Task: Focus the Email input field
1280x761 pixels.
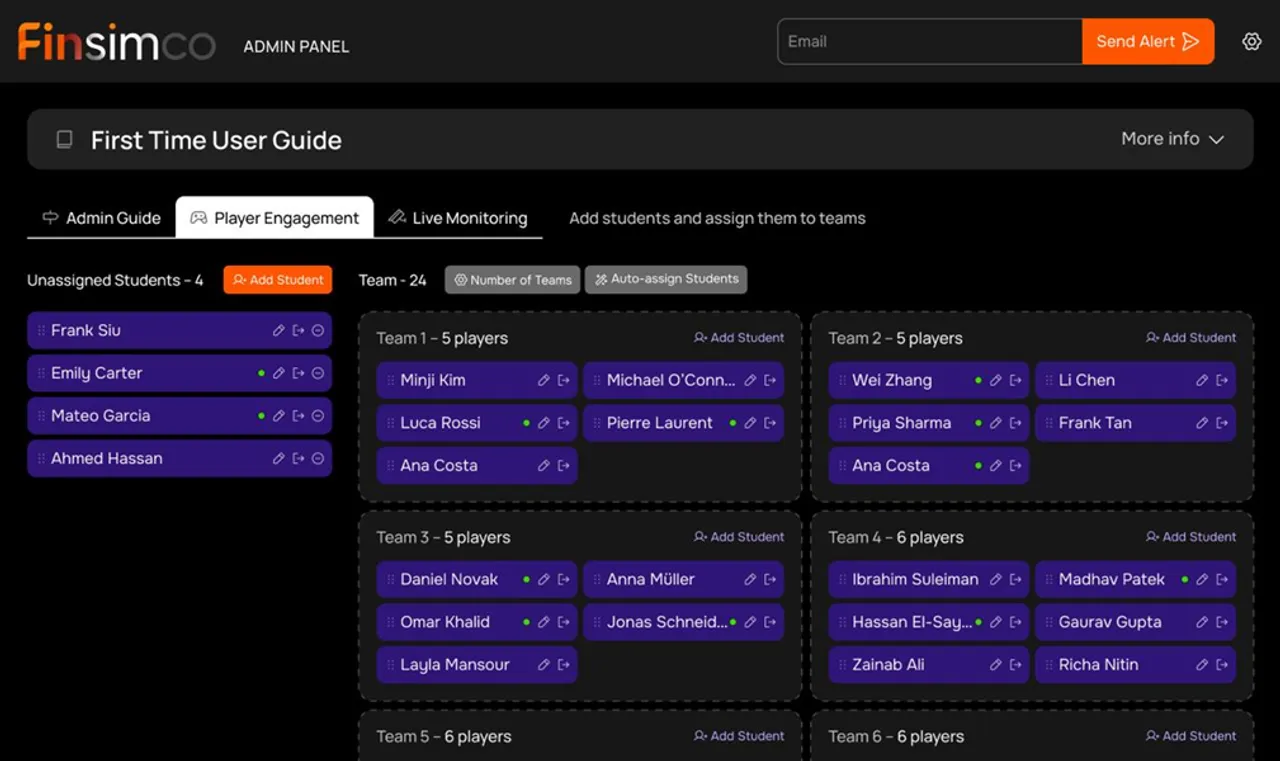Action: [x=930, y=42]
